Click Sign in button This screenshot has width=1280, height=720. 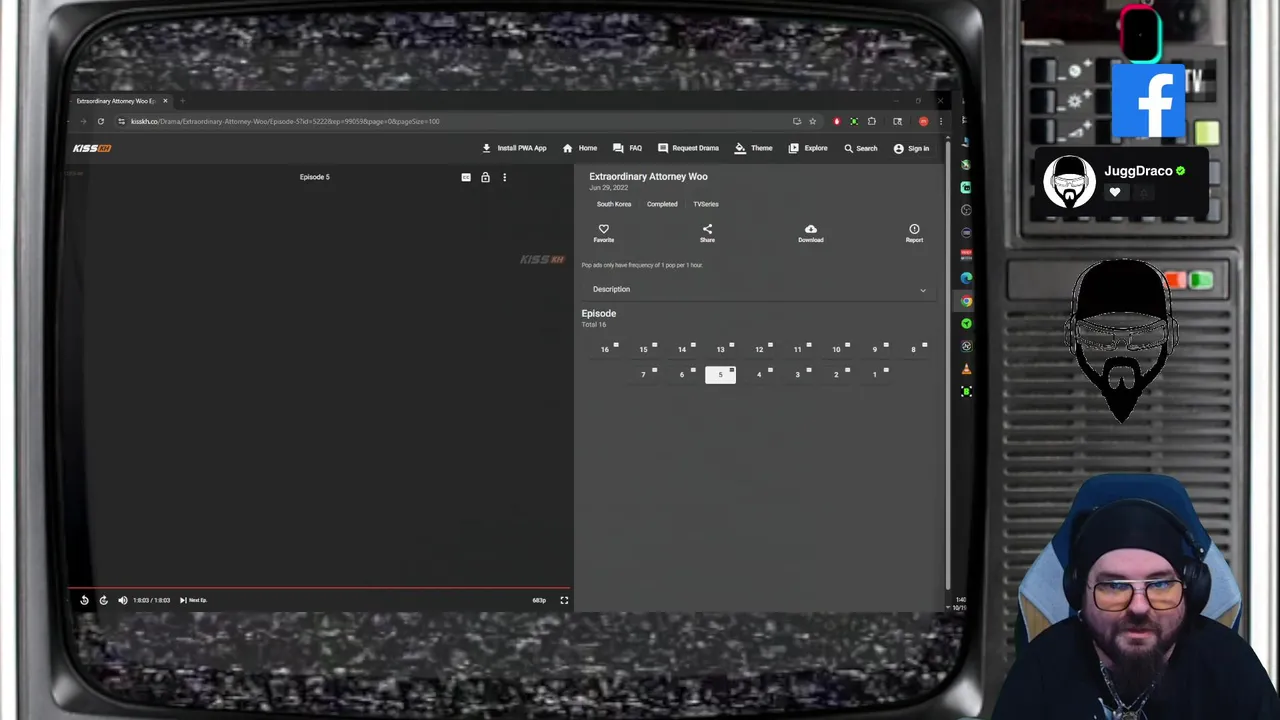coord(911,148)
